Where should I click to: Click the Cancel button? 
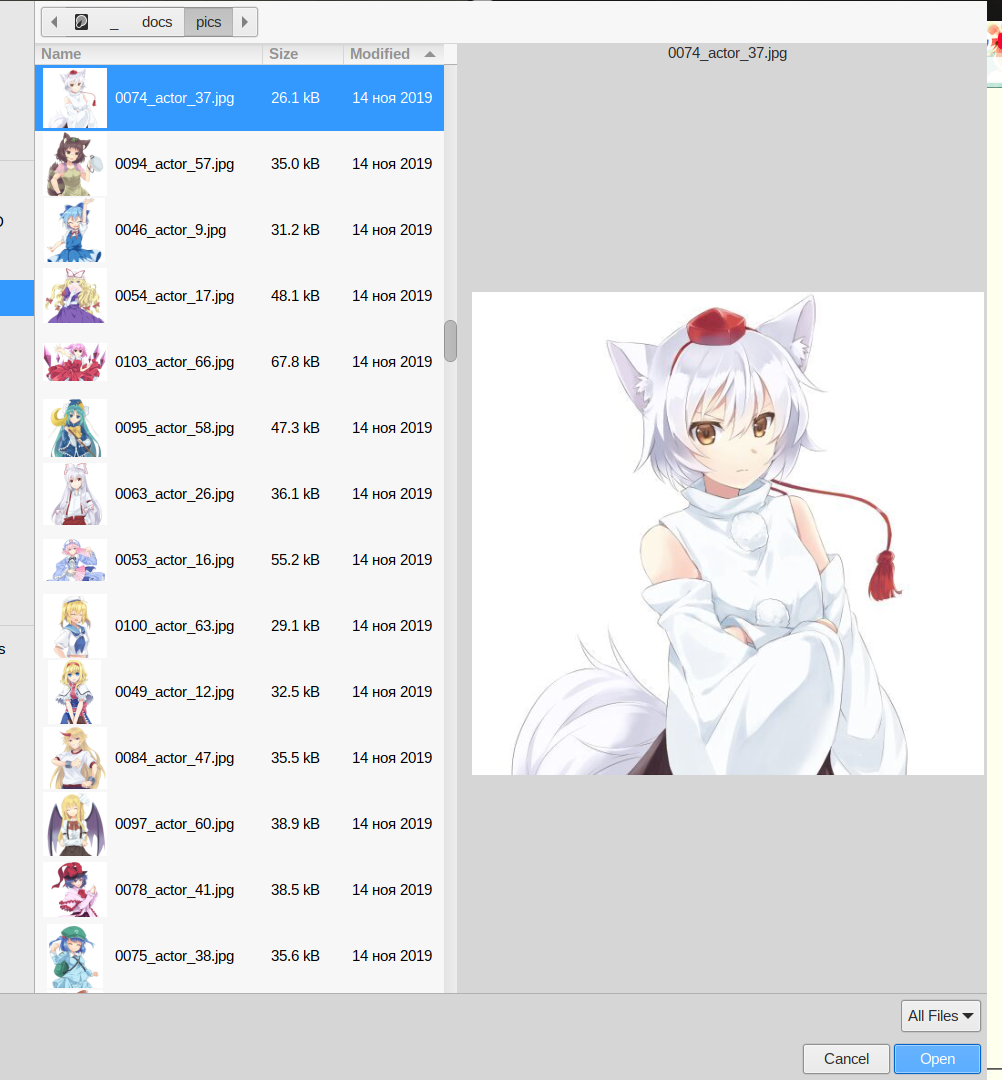[x=846, y=1059]
